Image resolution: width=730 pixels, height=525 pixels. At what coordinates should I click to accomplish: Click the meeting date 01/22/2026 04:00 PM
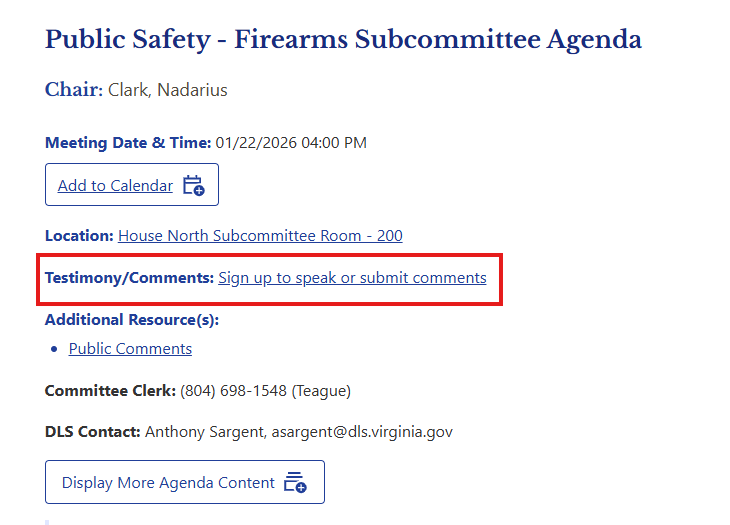point(291,143)
